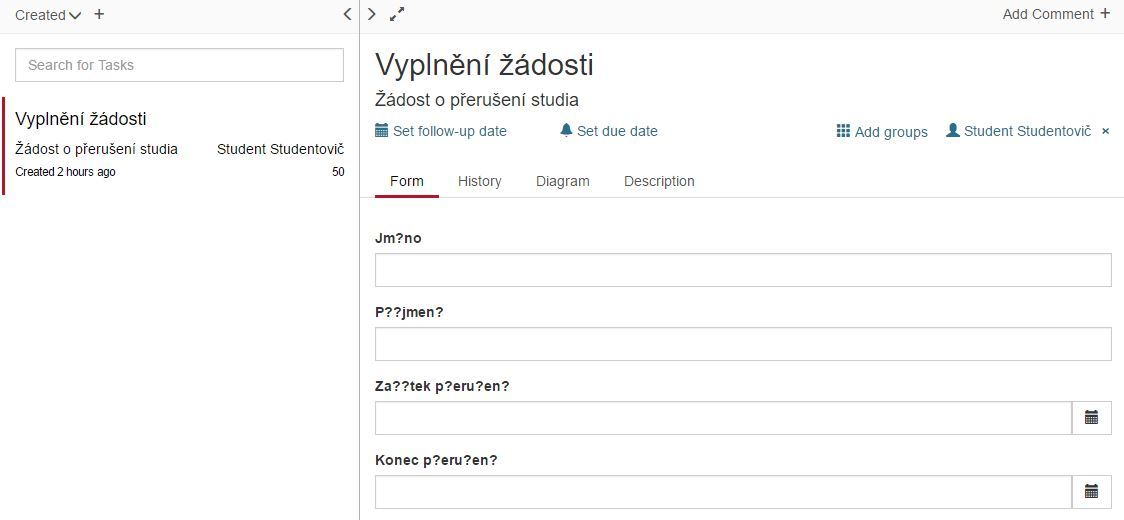Click the Za??tek p?eru?en? date field
Viewport: 1124px width, 520px height.
point(723,418)
